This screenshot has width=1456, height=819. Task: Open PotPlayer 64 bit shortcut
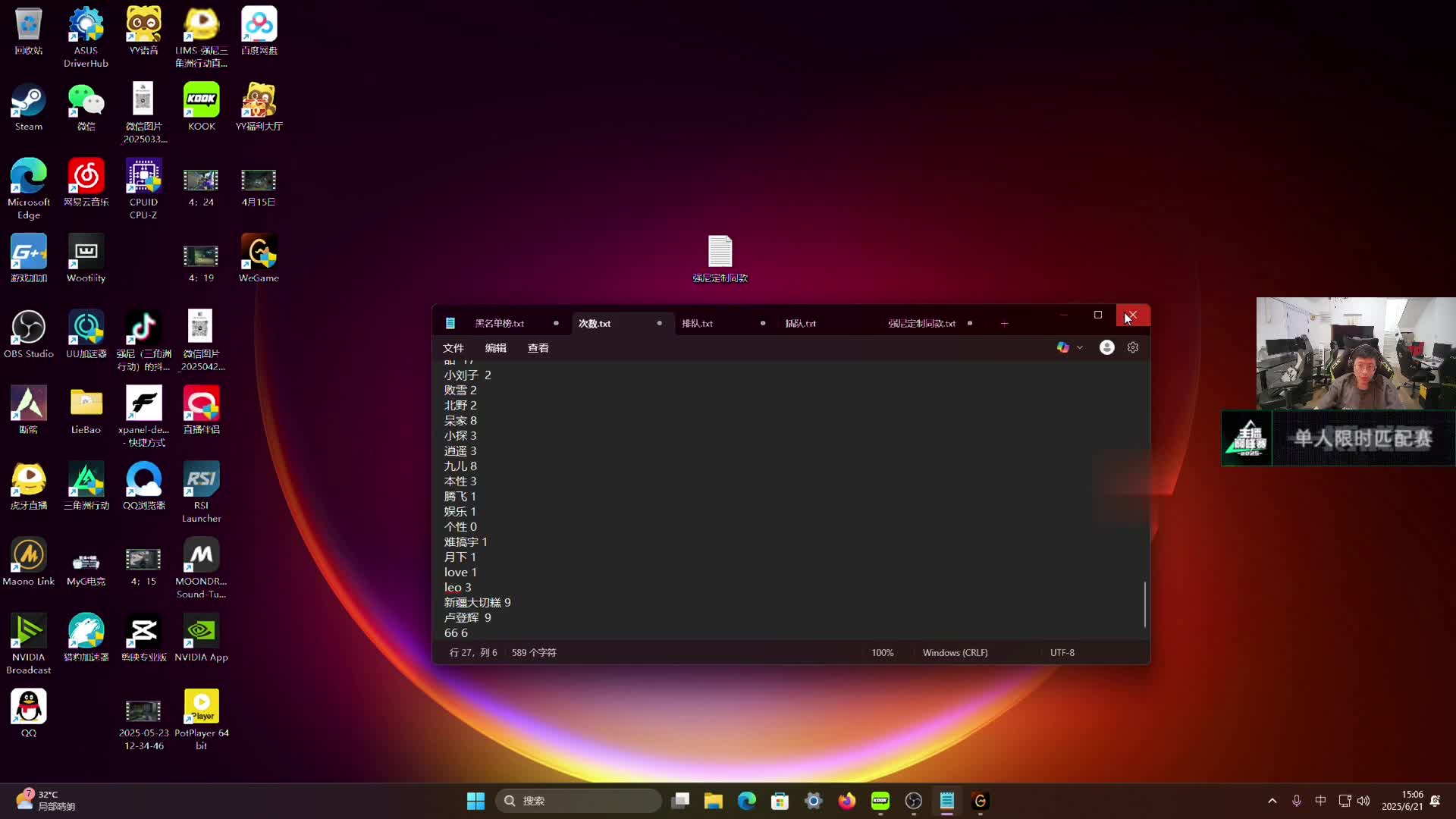pos(201,720)
